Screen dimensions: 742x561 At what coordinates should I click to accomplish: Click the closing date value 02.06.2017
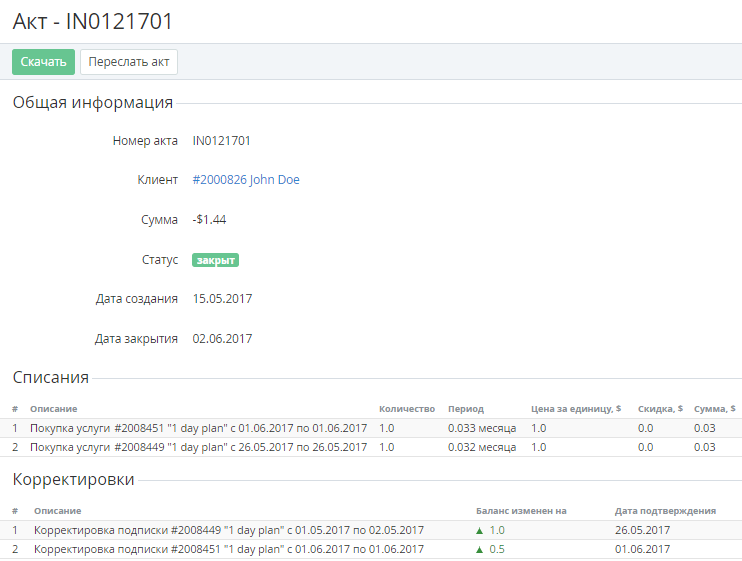tap(222, 338)
